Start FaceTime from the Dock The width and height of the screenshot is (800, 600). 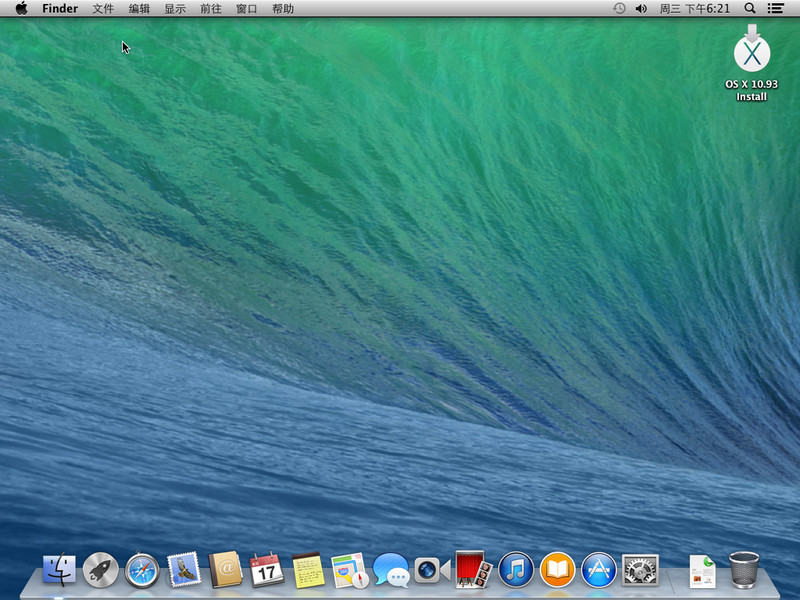(427, 572)
